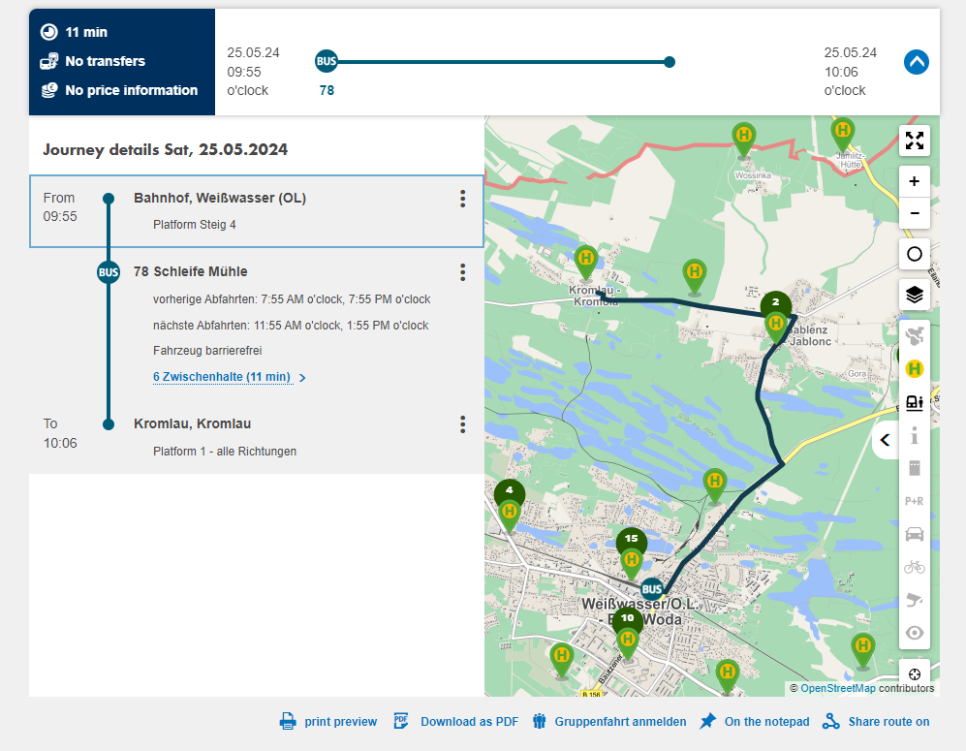Screen dimensions: 966x751
Task: Toggle fullscreen map view
Action: [914, 141]
